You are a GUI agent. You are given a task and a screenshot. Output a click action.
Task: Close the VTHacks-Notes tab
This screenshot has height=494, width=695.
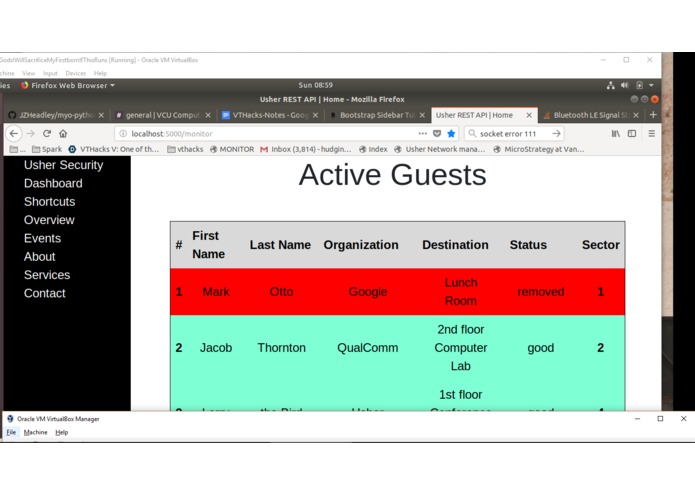(315, 115)
